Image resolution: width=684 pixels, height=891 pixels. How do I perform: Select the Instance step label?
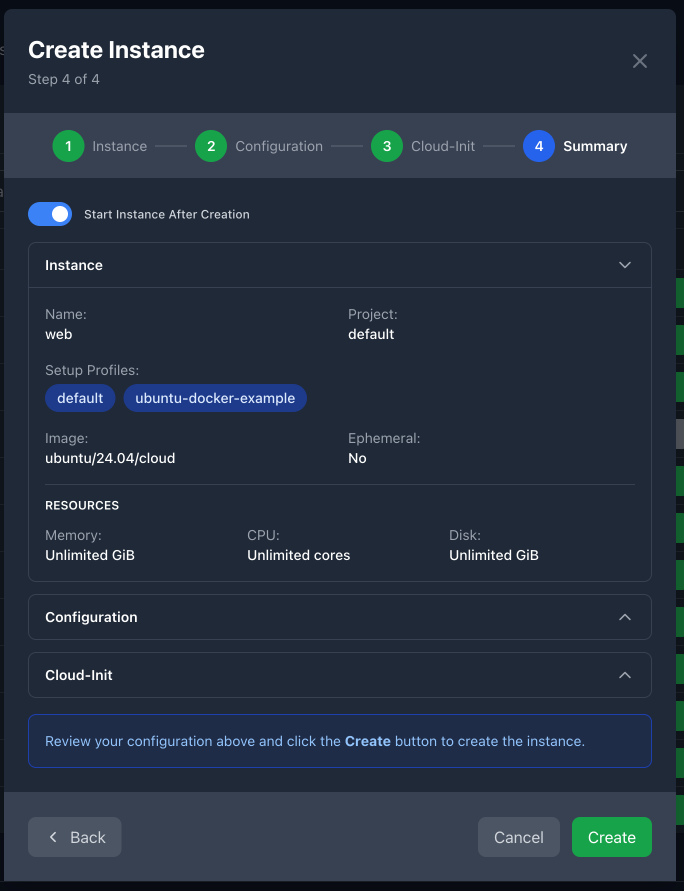(x=117, y=146)
